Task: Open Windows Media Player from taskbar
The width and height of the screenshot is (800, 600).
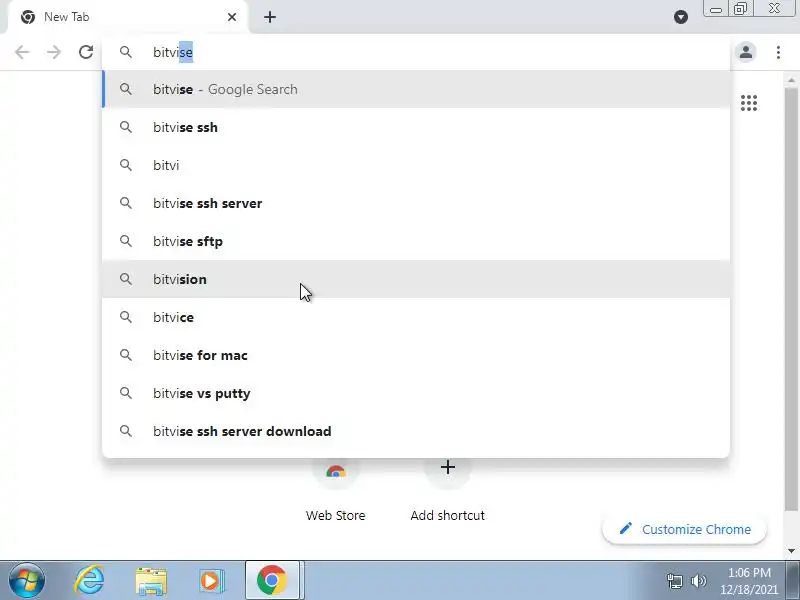Action: (x=211, y=581)
